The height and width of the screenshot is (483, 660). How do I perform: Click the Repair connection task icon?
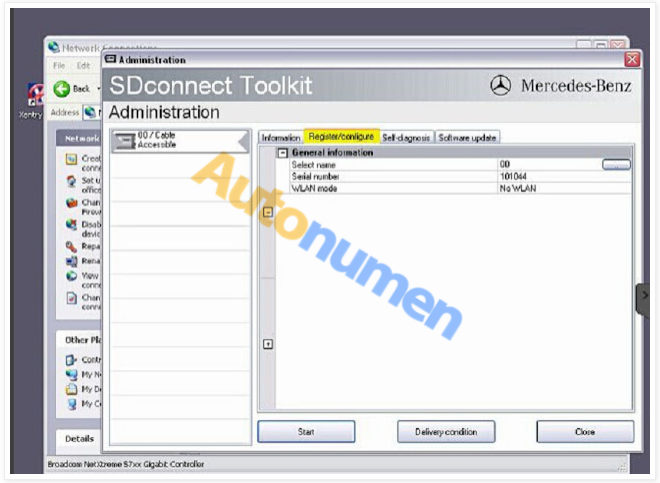click(x=72, y=246)
